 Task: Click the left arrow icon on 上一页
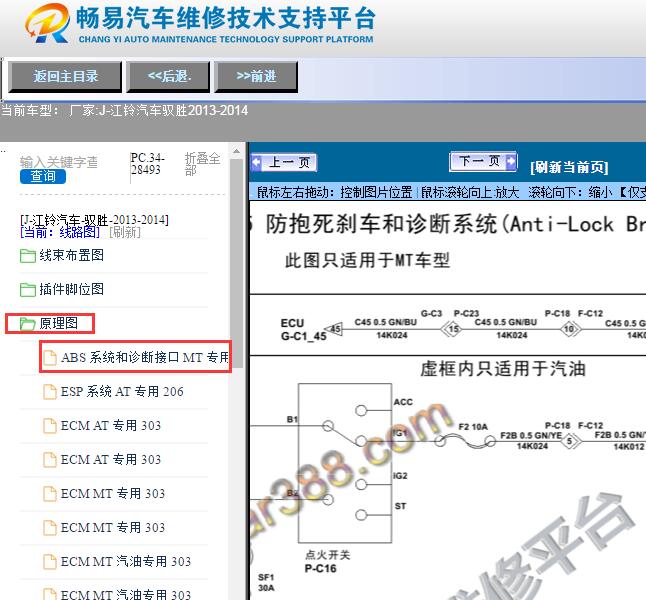pyautogui.click(x=256, y=162)
